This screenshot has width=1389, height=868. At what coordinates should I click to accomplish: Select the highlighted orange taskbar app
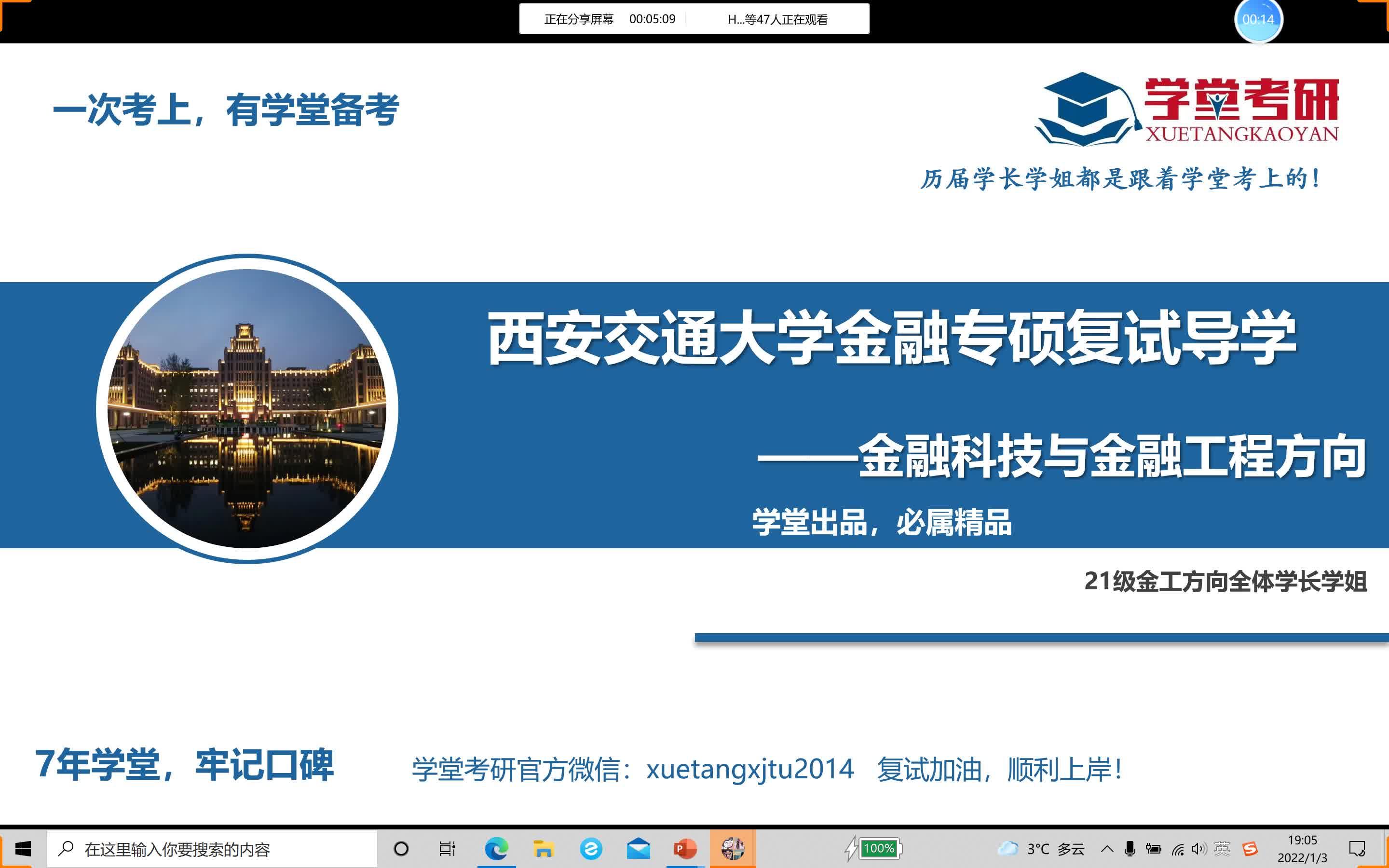click(x=733, y=849)
